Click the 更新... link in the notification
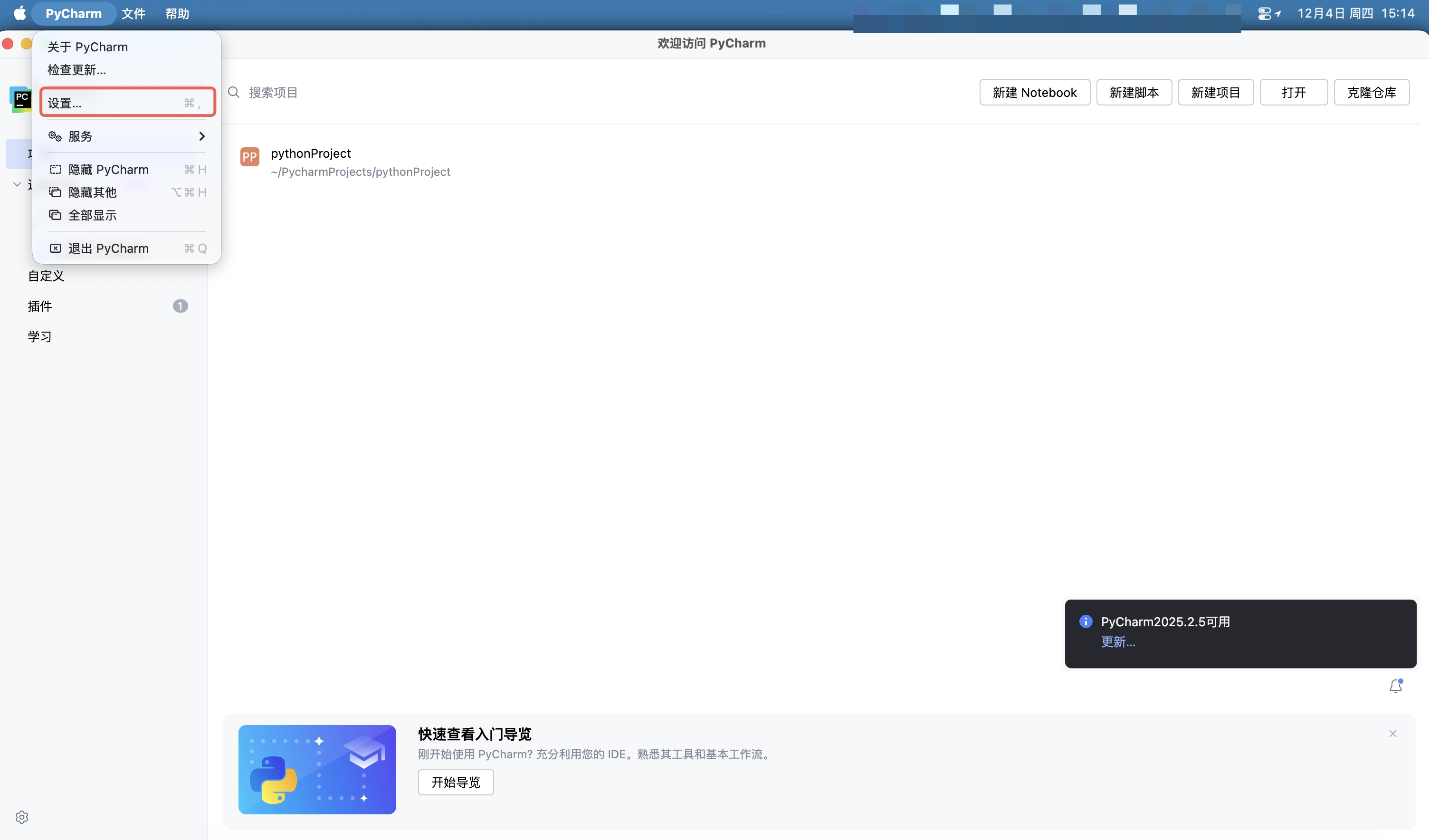Image resolution: width=1429 pixels, height=840 pixels. [1118, 641]
